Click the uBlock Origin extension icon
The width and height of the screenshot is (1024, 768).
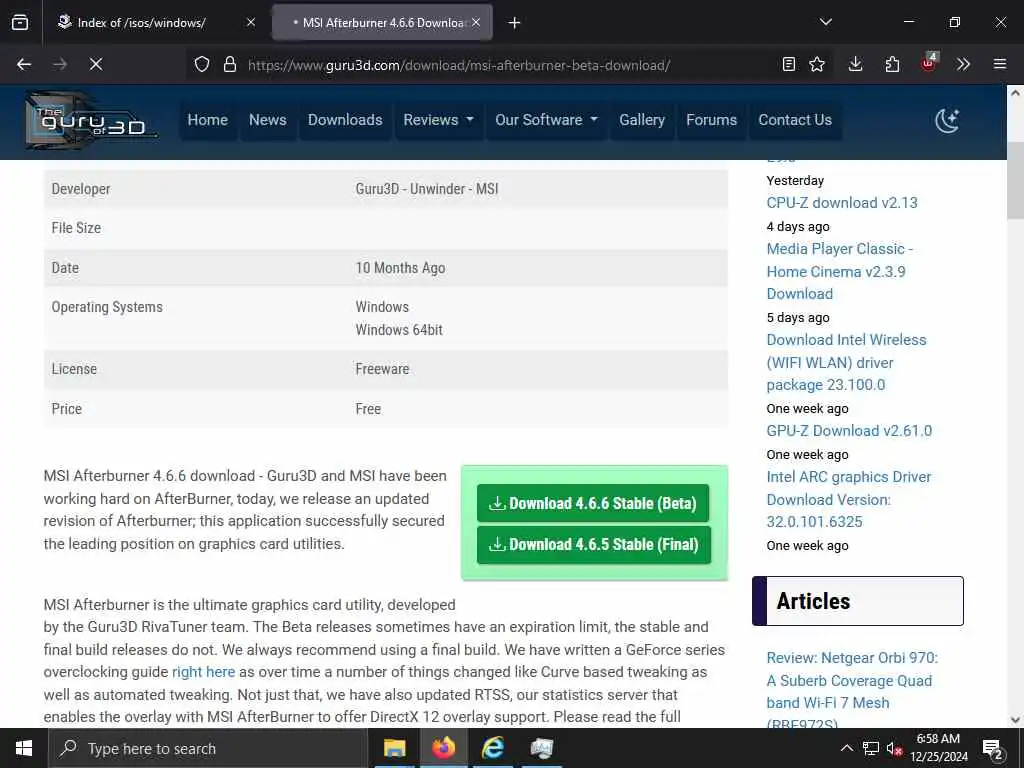(x=929, y=63)
